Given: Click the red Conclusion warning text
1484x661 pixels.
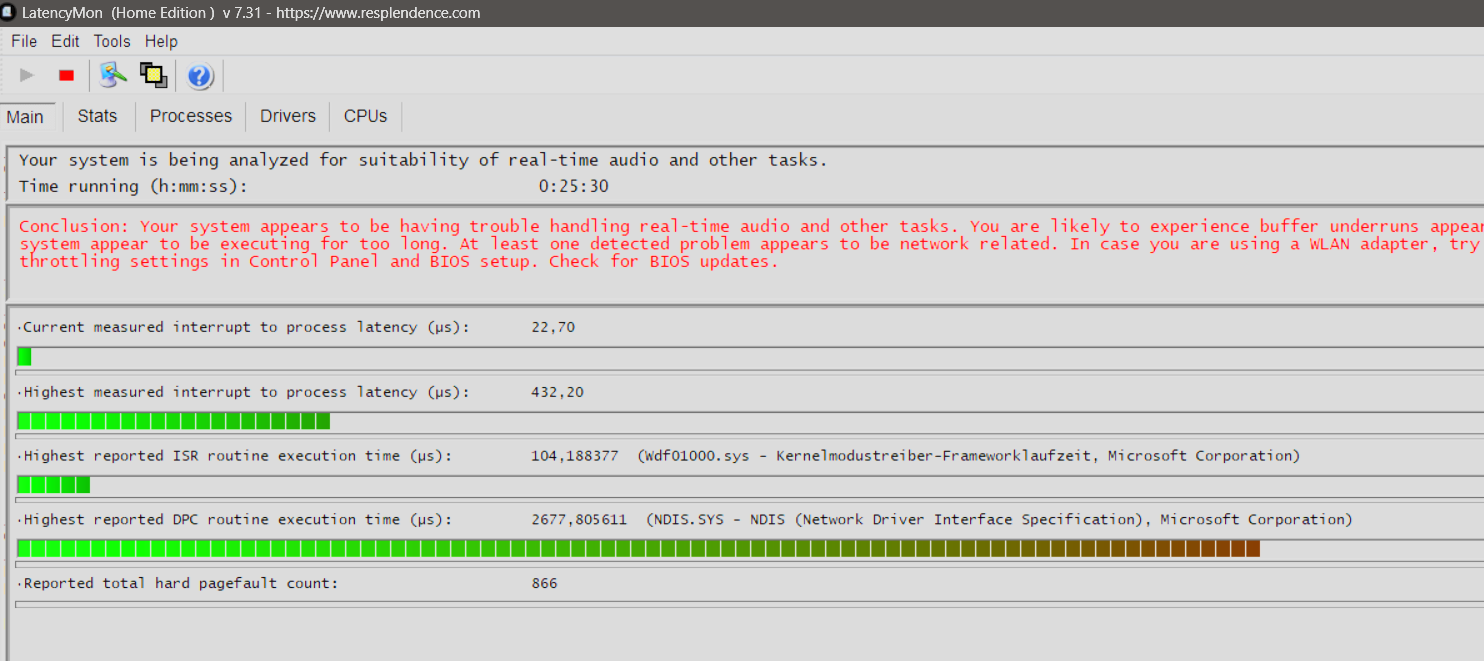Looking at the screenshot, I should [750, 244].
